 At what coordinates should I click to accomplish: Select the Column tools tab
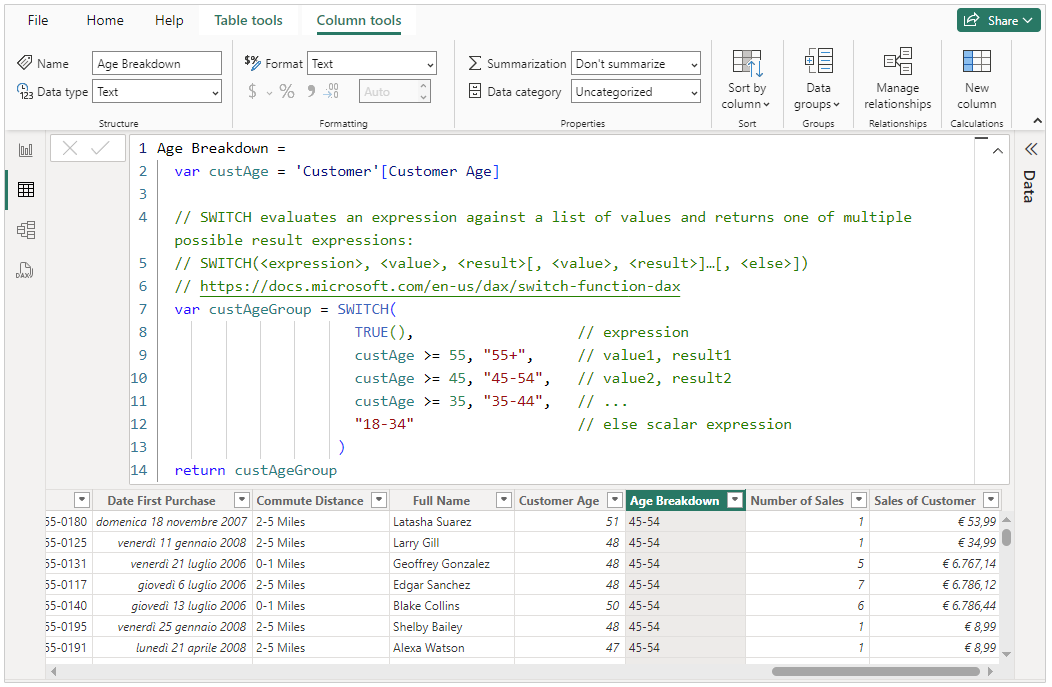tap(359, 21)
